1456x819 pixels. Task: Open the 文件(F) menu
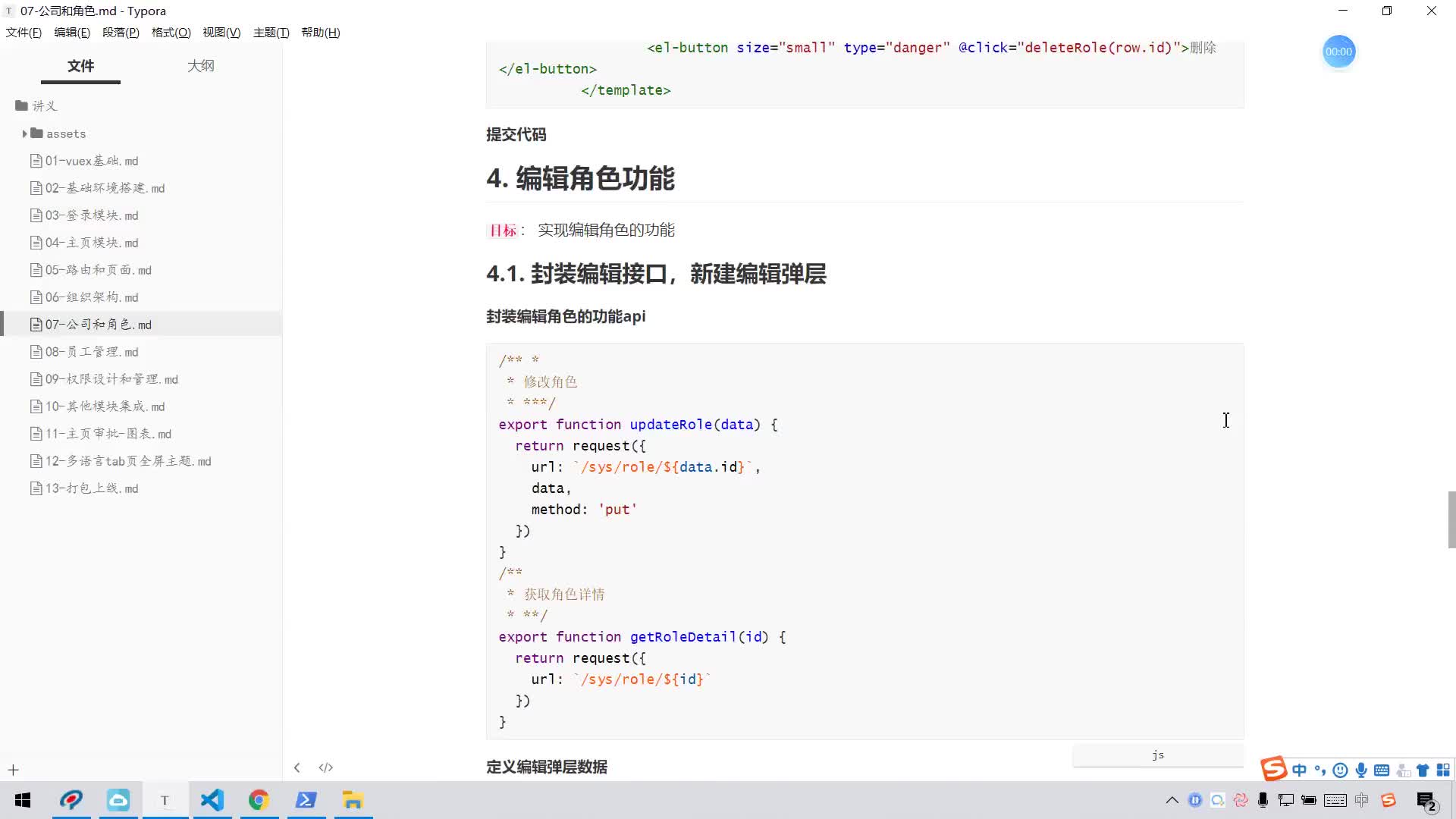tap(24, 33)
